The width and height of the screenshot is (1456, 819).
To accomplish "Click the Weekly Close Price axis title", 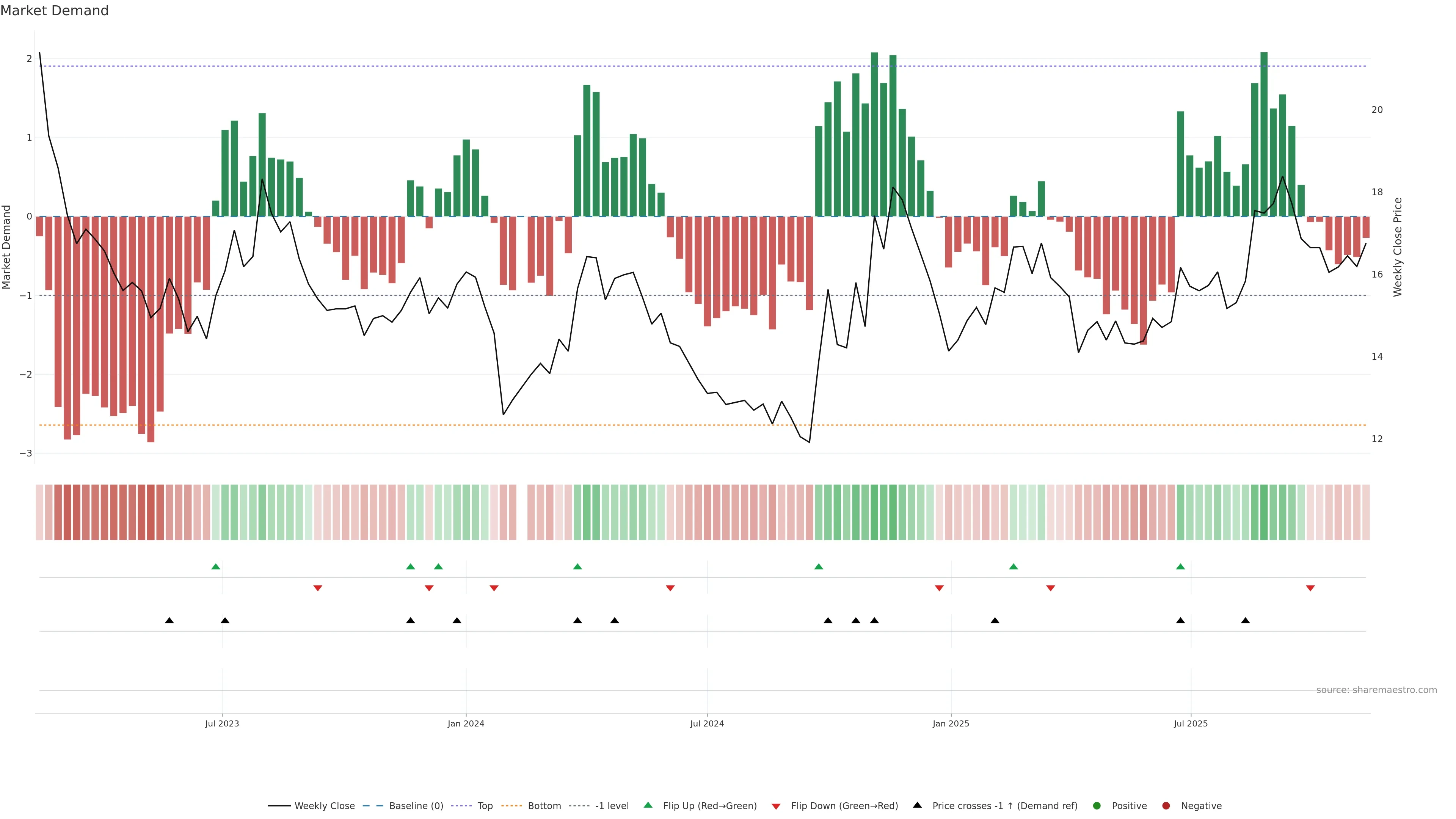I will click(1398, 247).
